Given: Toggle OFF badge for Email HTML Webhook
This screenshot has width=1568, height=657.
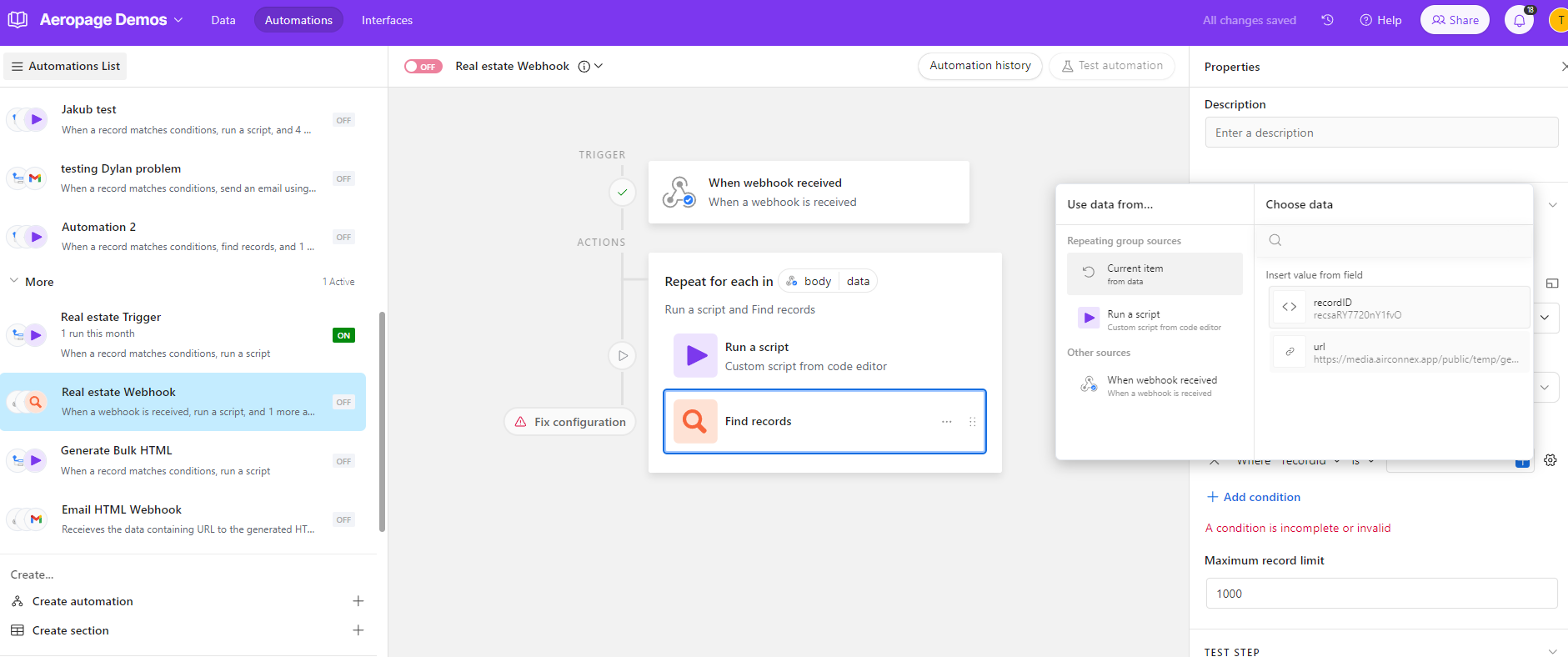Looking at the screenshot, I should 343,519.
